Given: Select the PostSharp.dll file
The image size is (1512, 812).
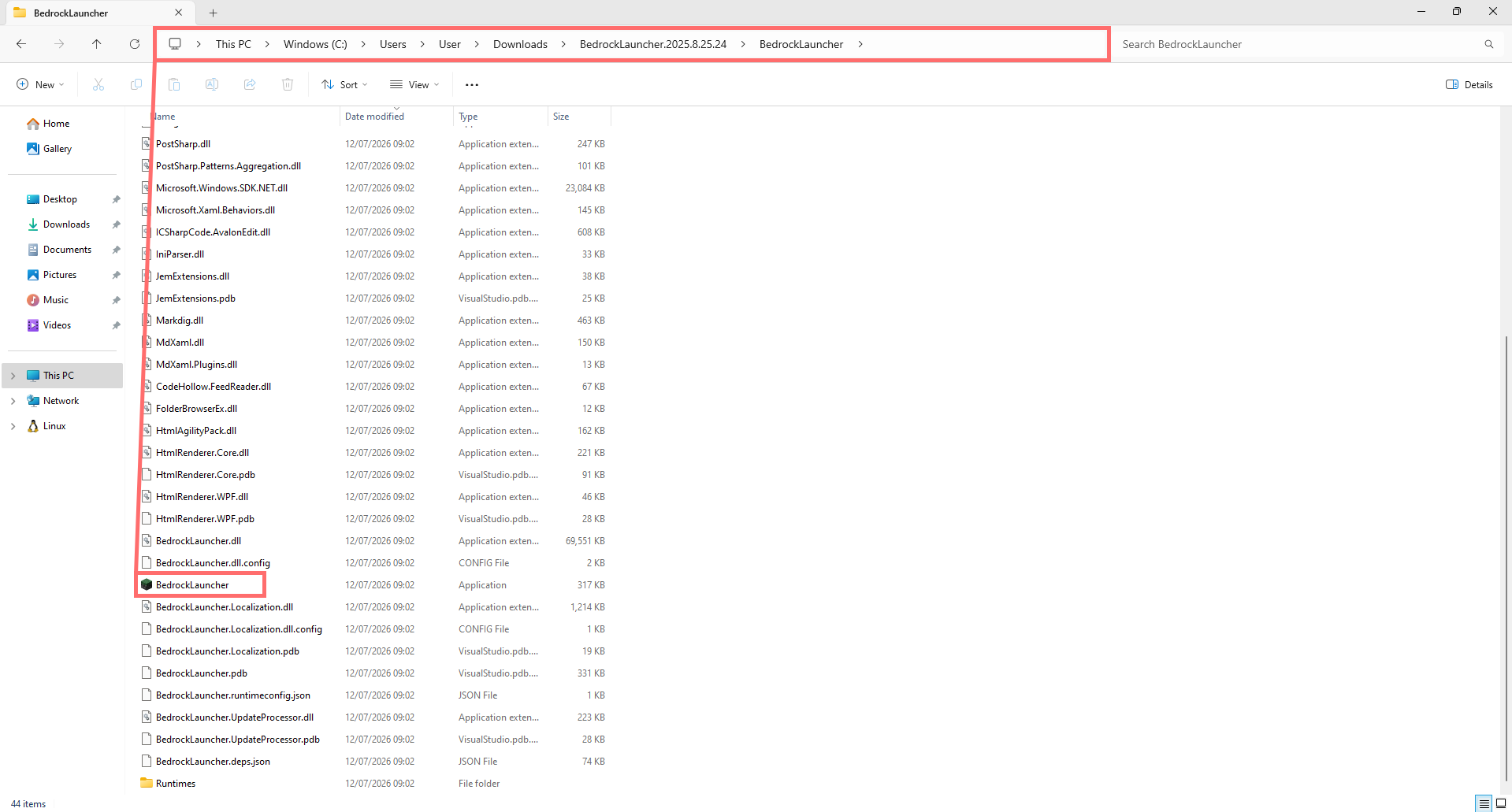Looking at the screenshot, I should [x=183, y=144].
